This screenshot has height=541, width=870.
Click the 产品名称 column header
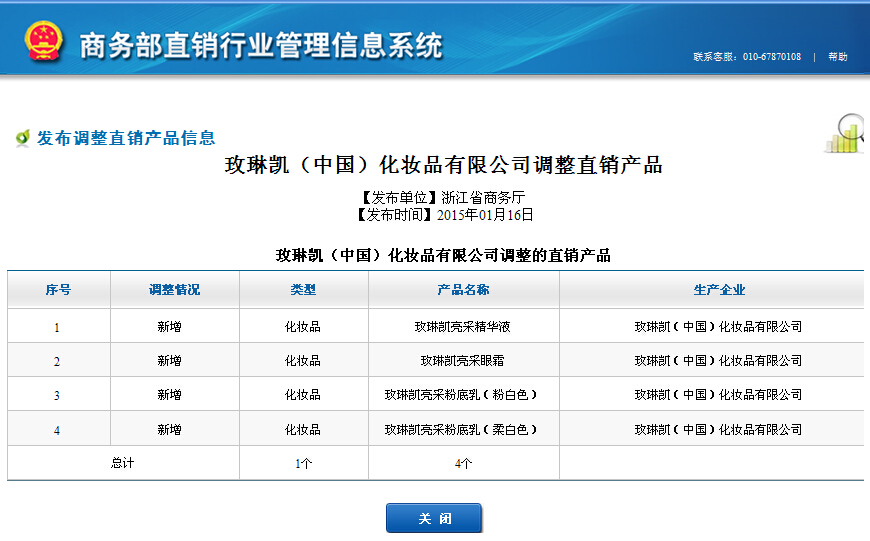point(463,290)
